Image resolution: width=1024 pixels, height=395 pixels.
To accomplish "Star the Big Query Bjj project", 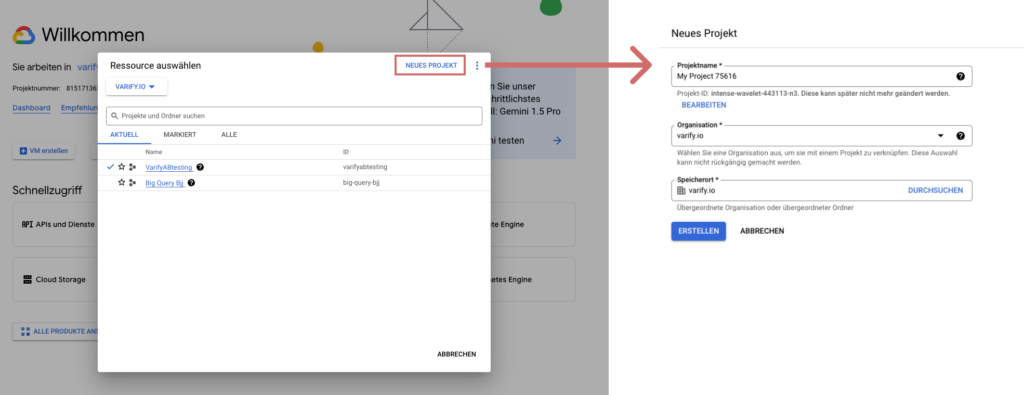I will click(x=121, y=183).
